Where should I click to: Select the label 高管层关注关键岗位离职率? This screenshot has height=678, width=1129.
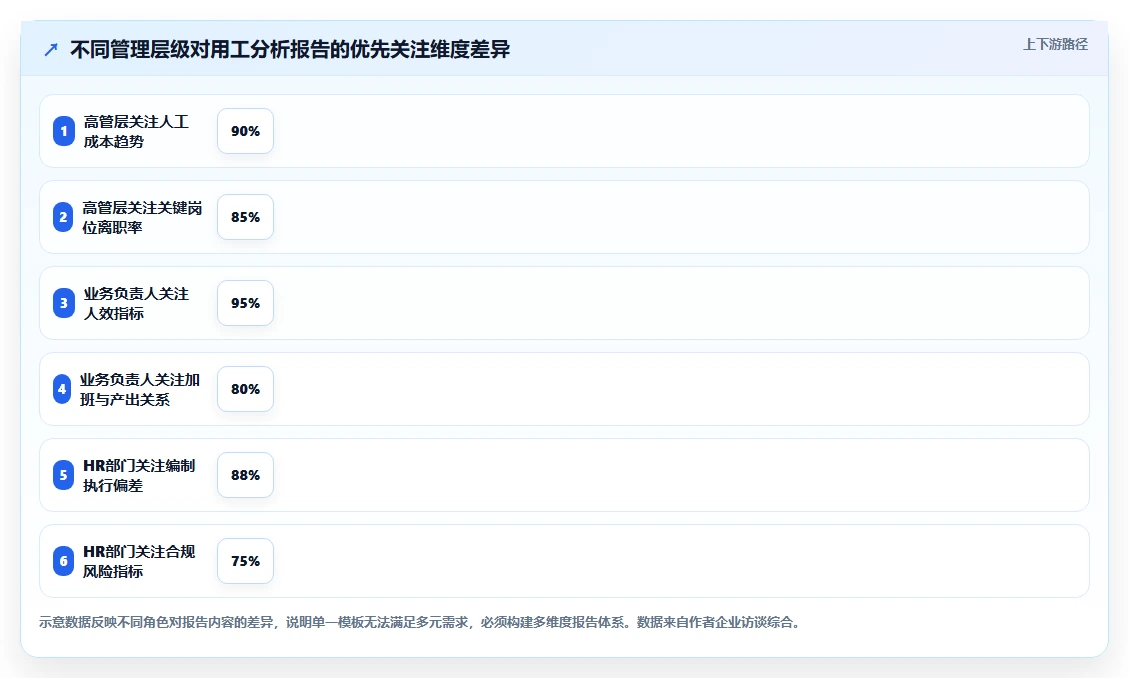[x=142, y=217]
